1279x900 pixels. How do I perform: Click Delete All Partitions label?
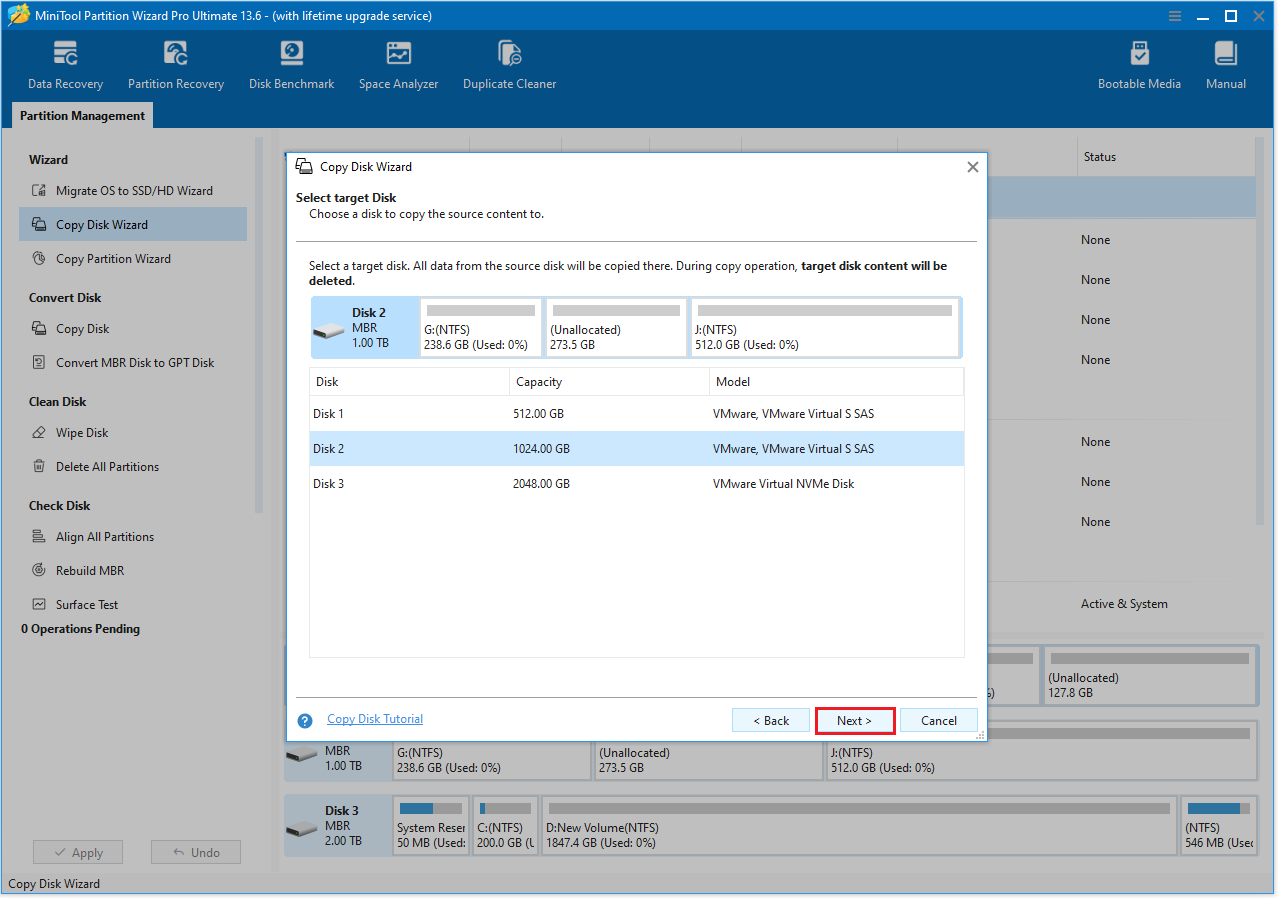click(x=107, y=467)
